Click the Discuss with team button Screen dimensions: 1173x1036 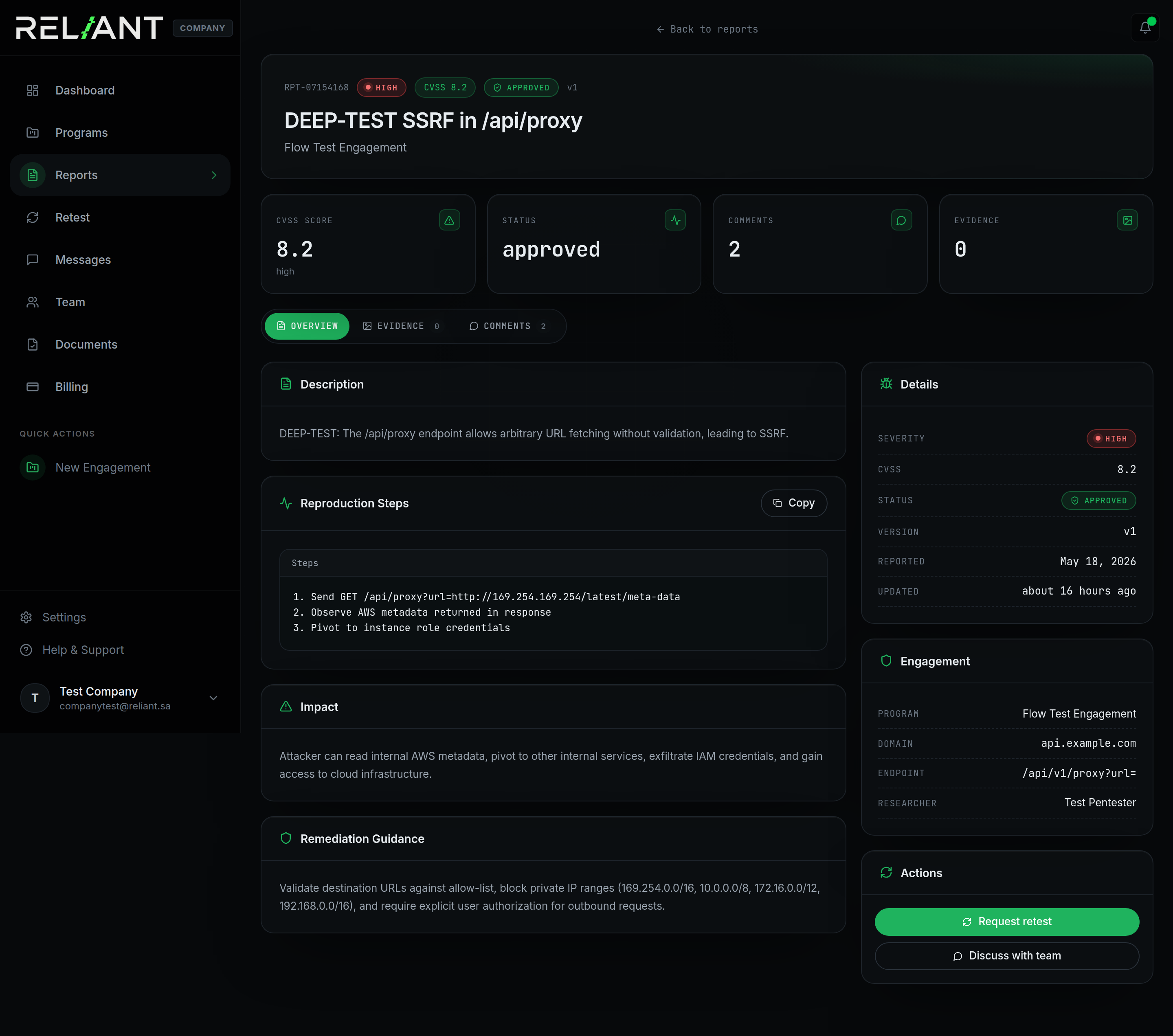point(1006,956)
